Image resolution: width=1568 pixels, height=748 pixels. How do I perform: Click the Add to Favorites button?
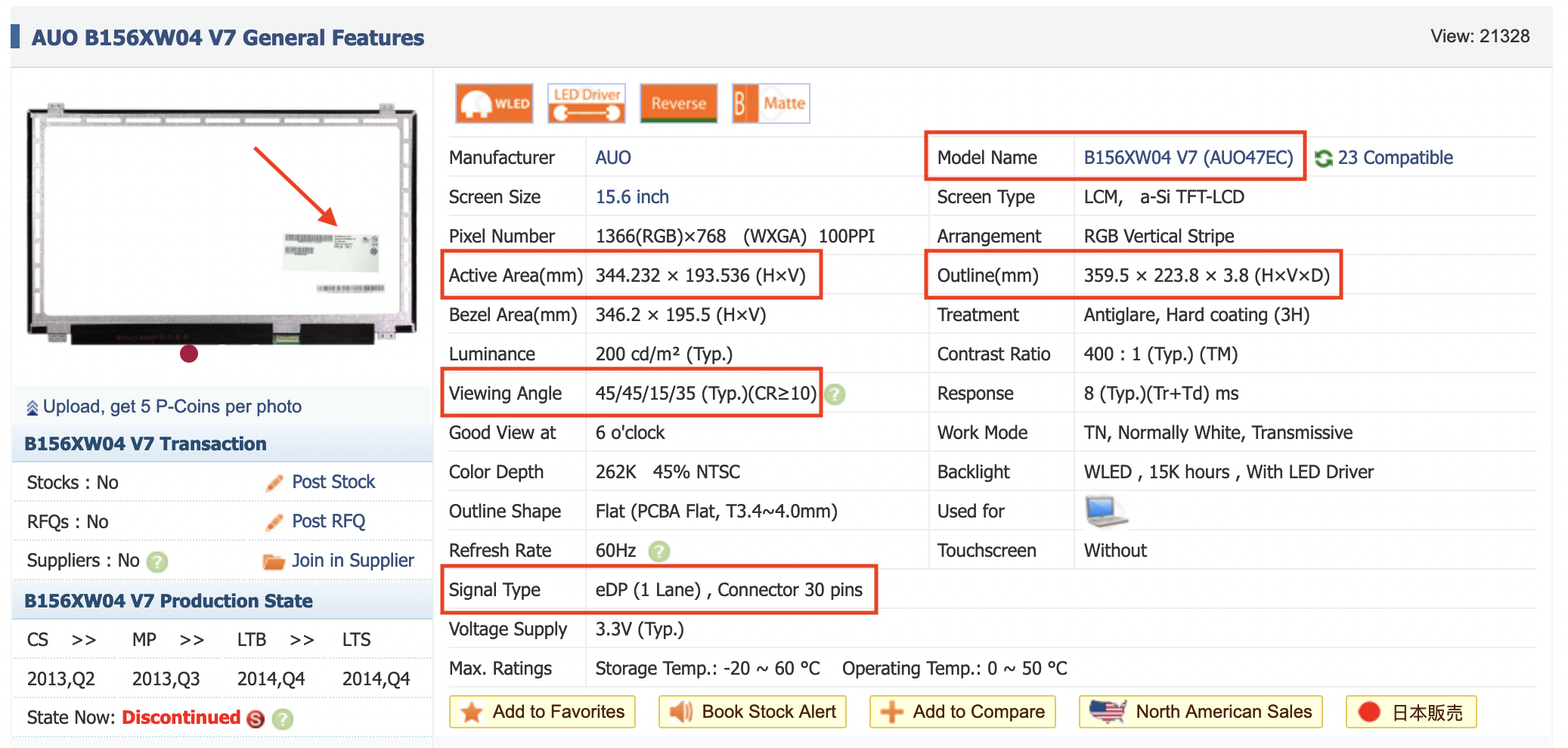[542, 712]
